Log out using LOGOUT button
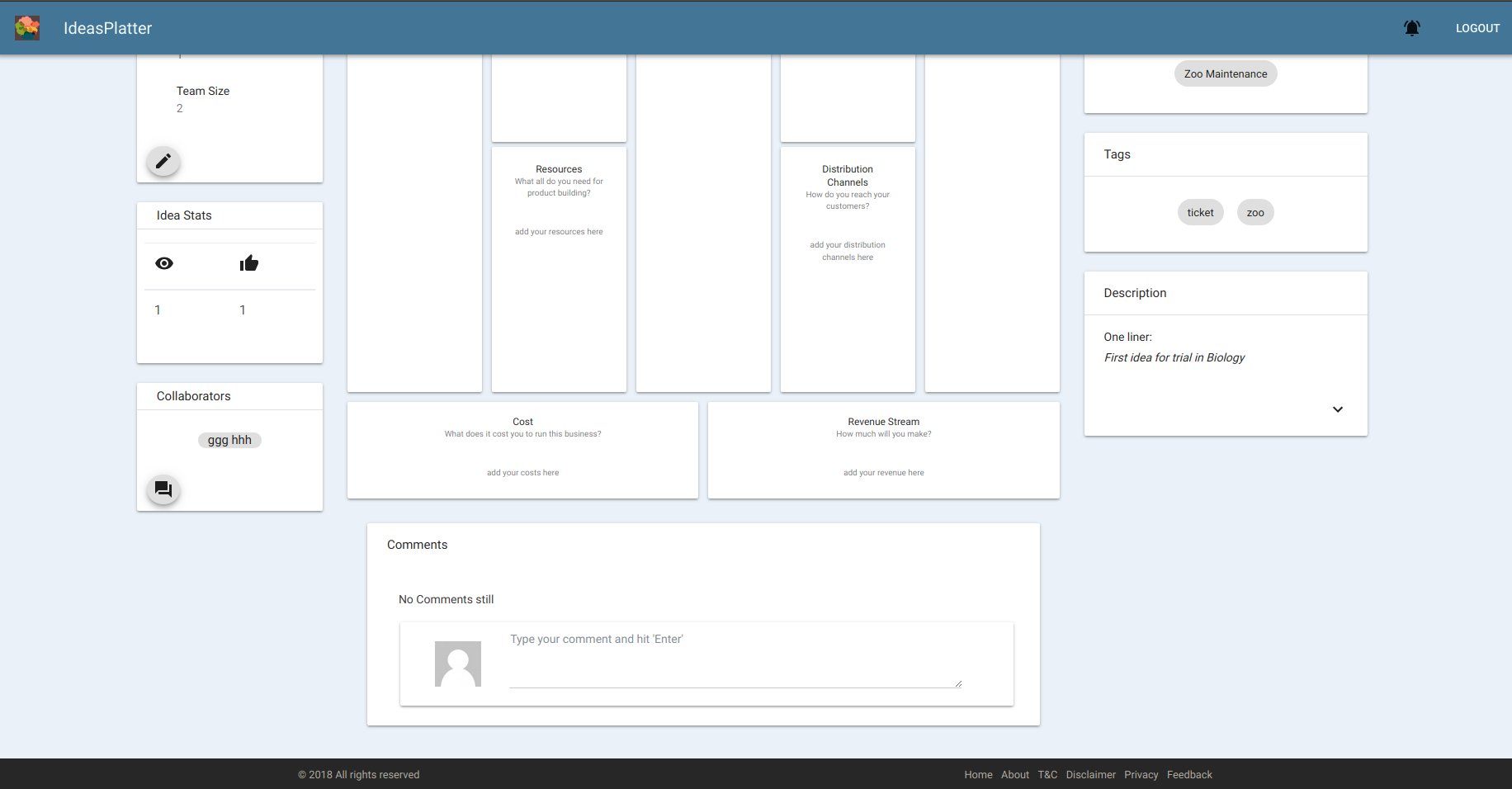Image resolution: width=1512 pixels, height=789 pixels. pos(1477,28)
